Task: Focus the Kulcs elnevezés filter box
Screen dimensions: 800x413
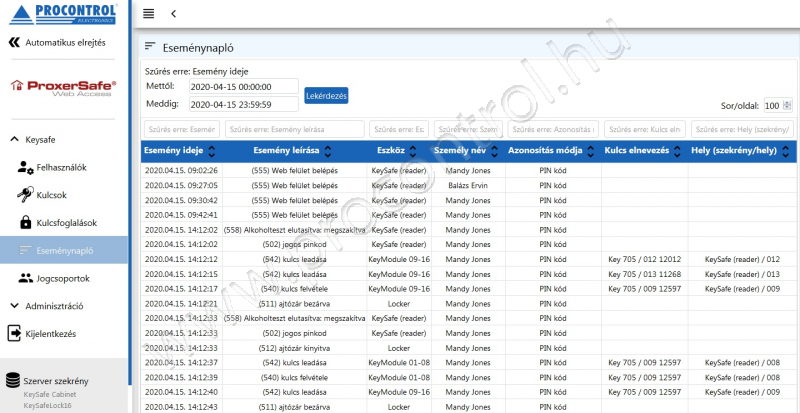Action: point(645,129)
